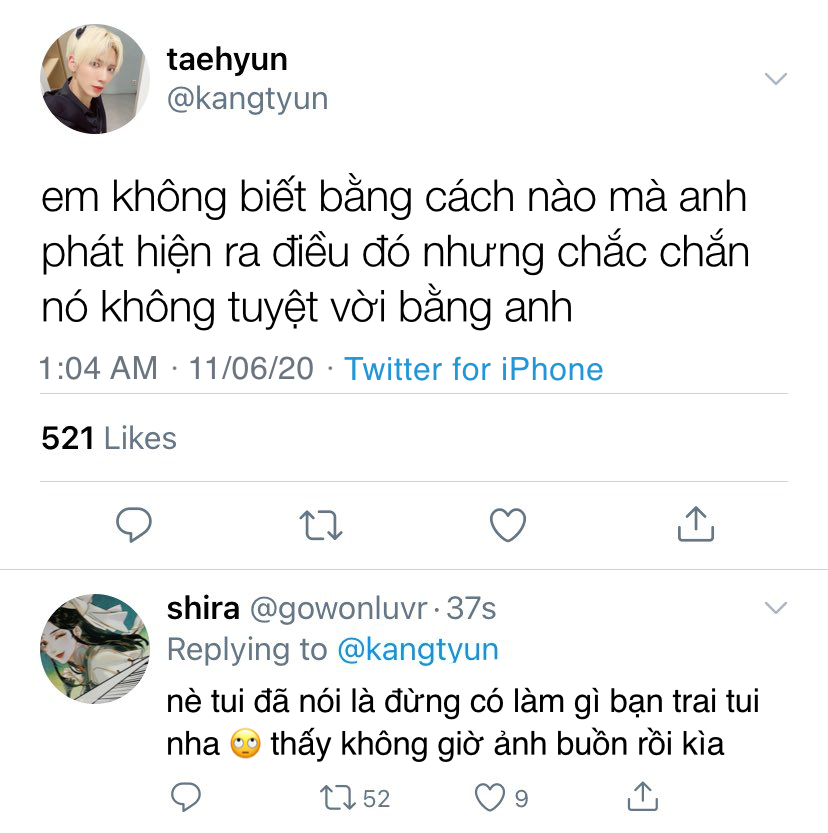
Task: View the 521 Likes list
Action: [109, 438]
